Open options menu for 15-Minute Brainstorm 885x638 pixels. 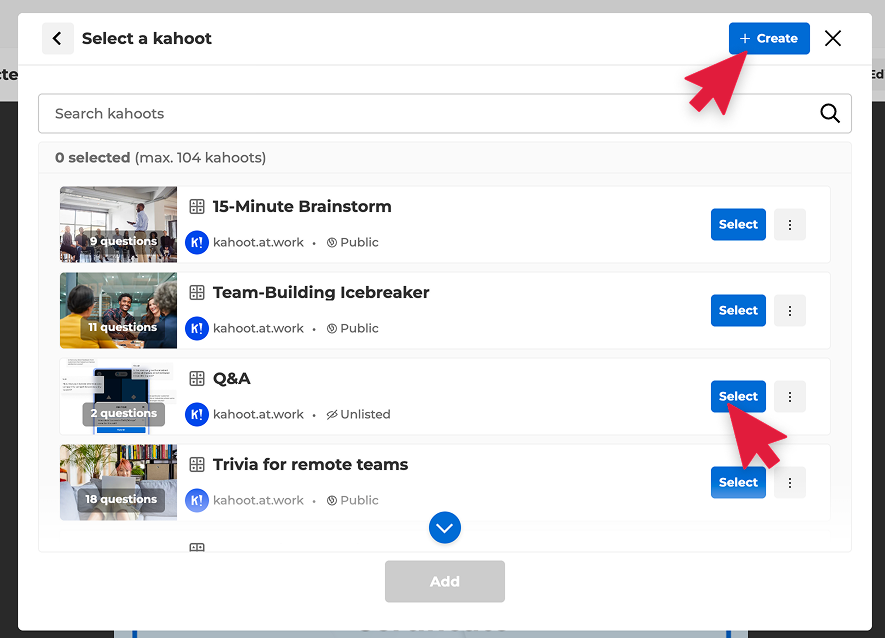790,225
